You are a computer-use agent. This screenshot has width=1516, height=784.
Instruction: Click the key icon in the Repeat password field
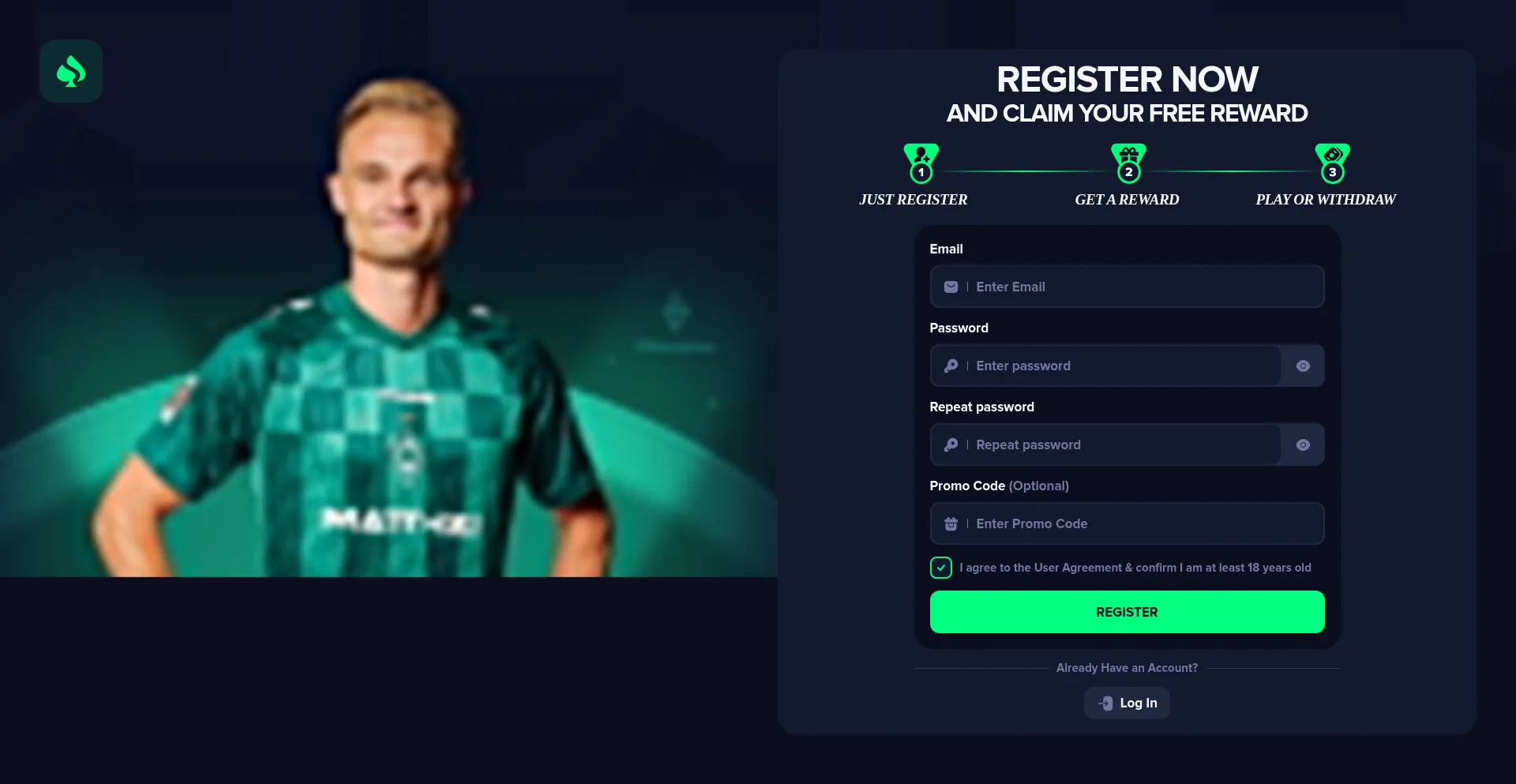[x=951, y=445]
